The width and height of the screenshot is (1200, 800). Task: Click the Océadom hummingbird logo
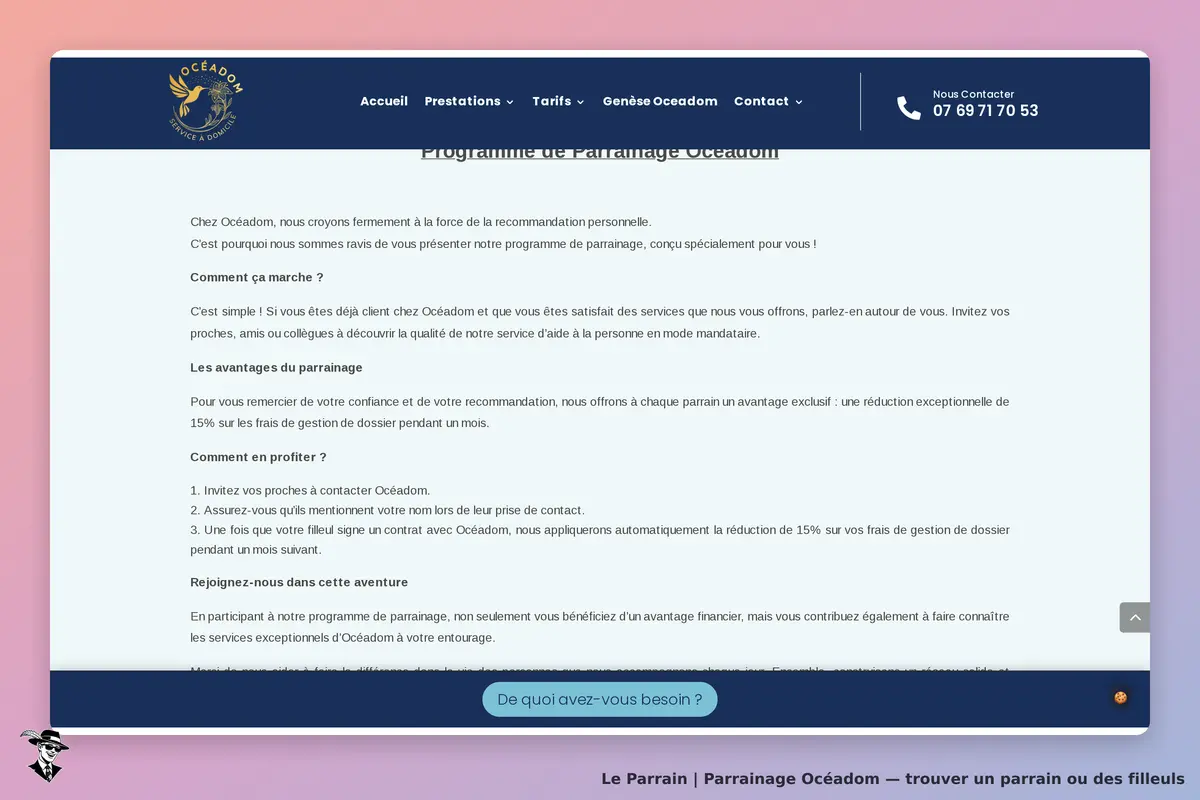(x=206, y=101)
